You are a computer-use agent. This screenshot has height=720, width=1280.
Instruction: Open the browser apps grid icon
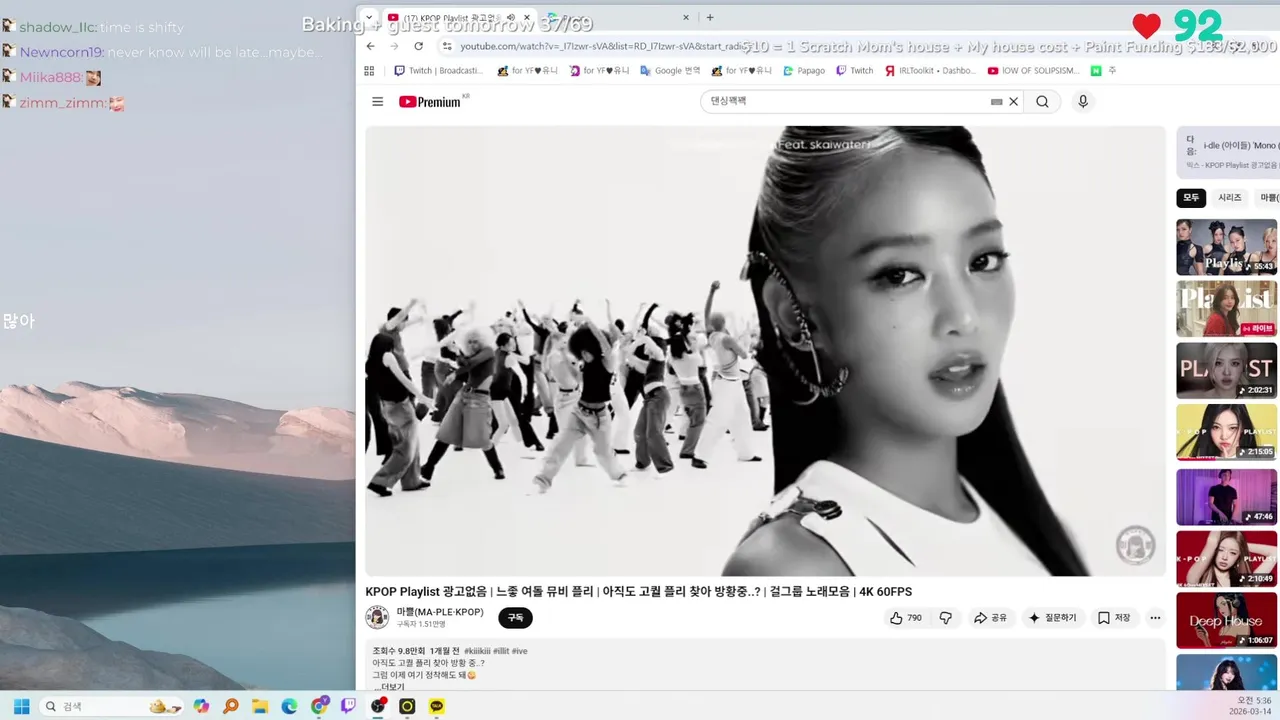(x=369, y=71)
